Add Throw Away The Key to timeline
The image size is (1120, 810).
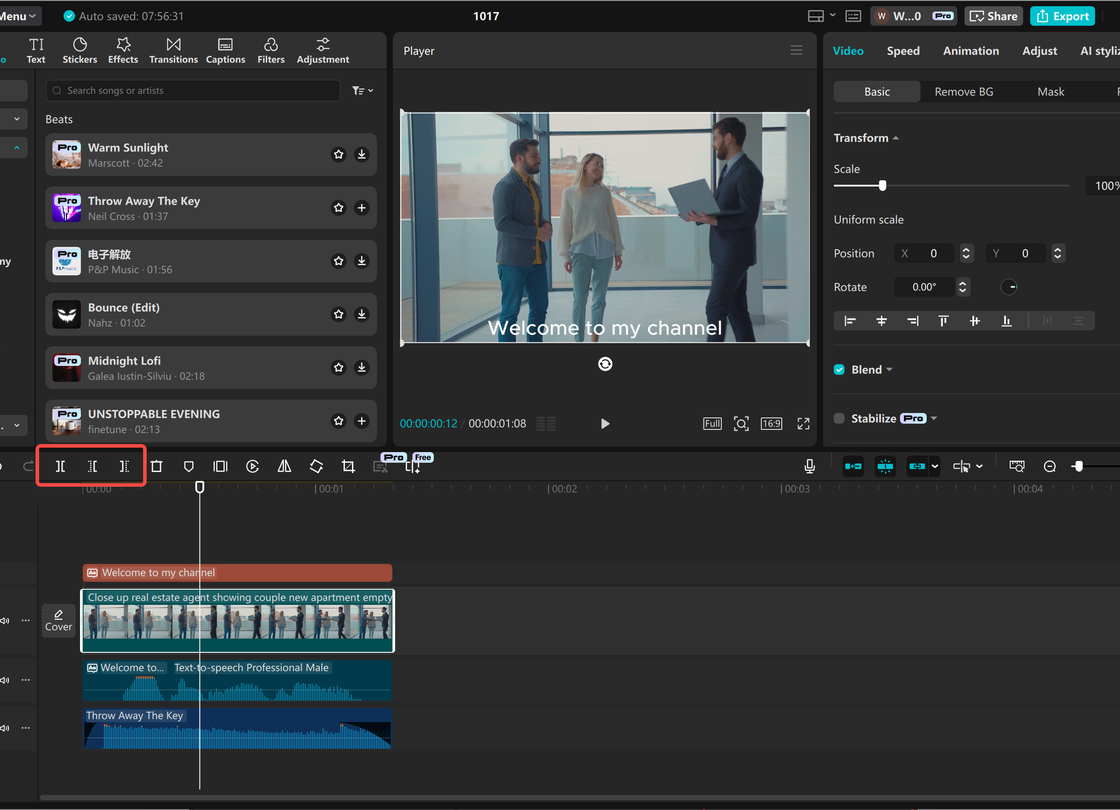[x=361, y=208]
